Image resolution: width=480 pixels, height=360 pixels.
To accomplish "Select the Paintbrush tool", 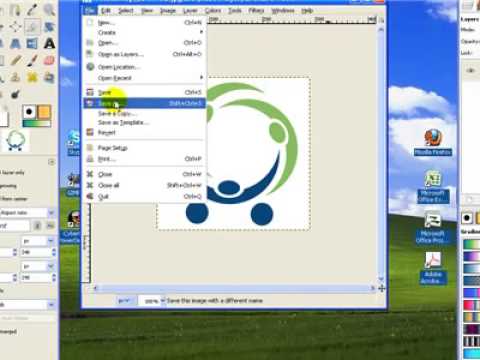I will tap(32, 61).
